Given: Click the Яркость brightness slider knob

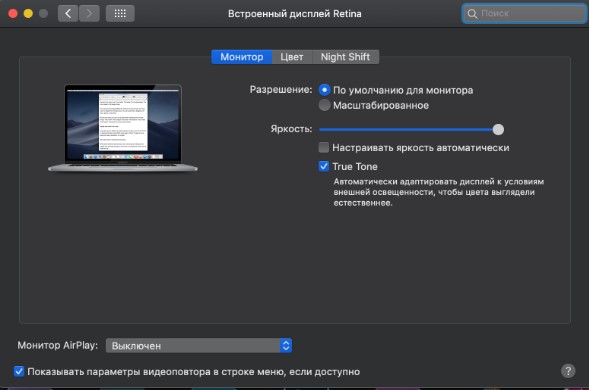Looking at the screenshot, I should point(498,129).
